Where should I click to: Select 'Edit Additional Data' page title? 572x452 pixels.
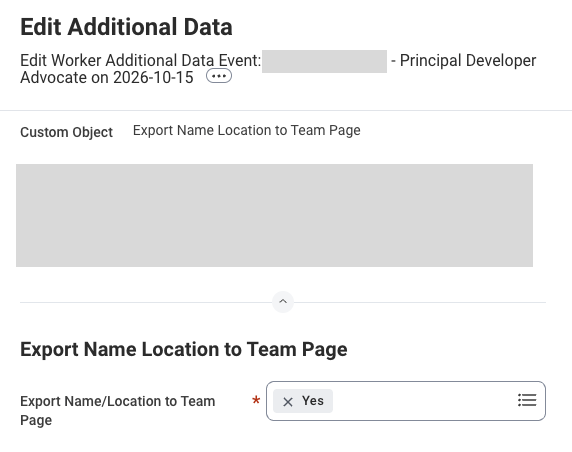(x=126, y=27)
